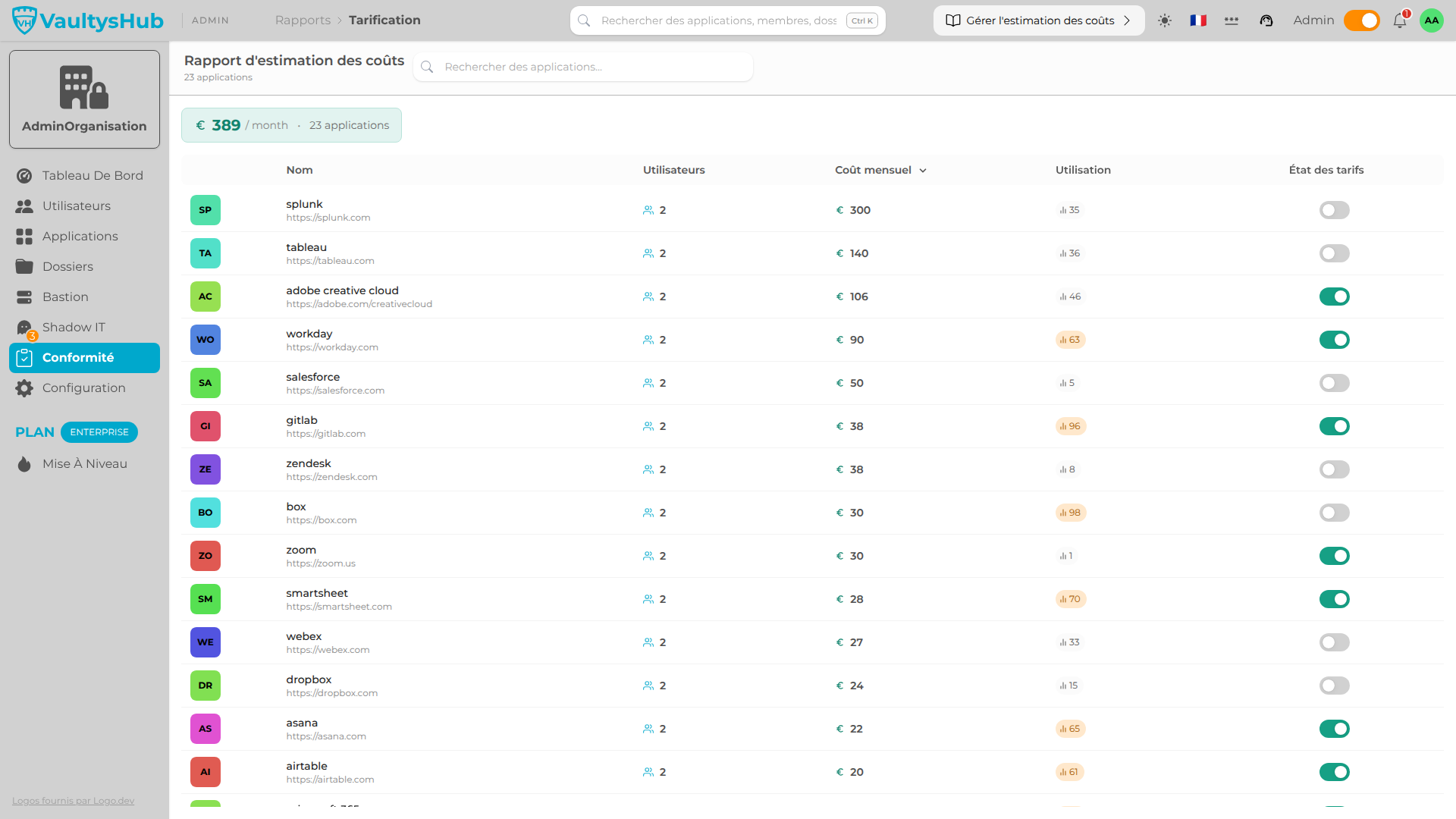Click the smartsheet SM app badge
This screenshot has height=819, width=1456.
[x=206, y=599]
